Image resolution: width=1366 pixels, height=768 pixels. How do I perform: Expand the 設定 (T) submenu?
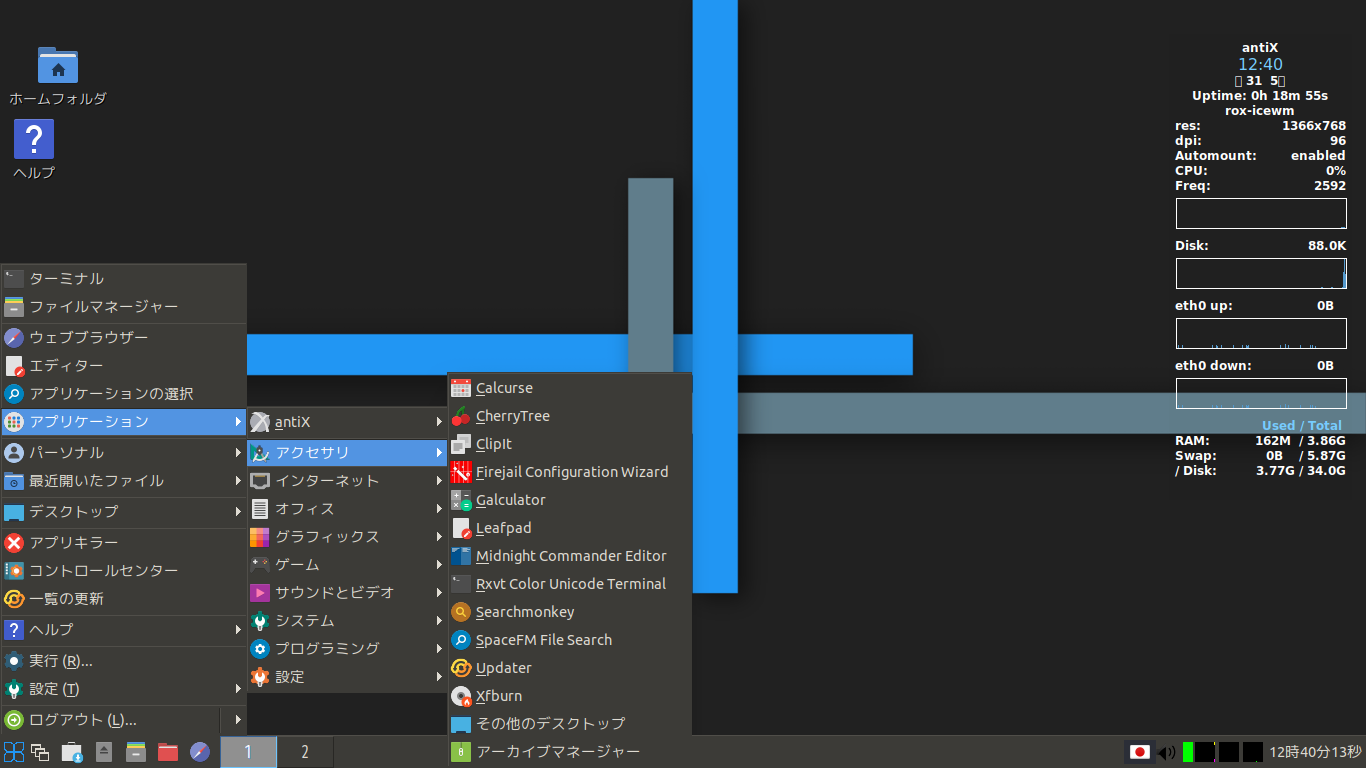pos(123,689)
